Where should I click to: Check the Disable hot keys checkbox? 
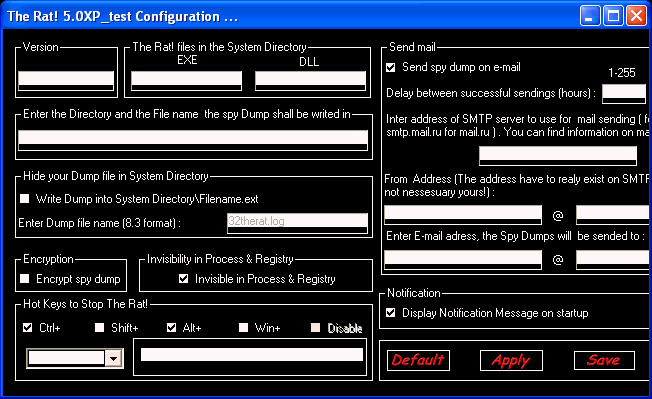316,328
